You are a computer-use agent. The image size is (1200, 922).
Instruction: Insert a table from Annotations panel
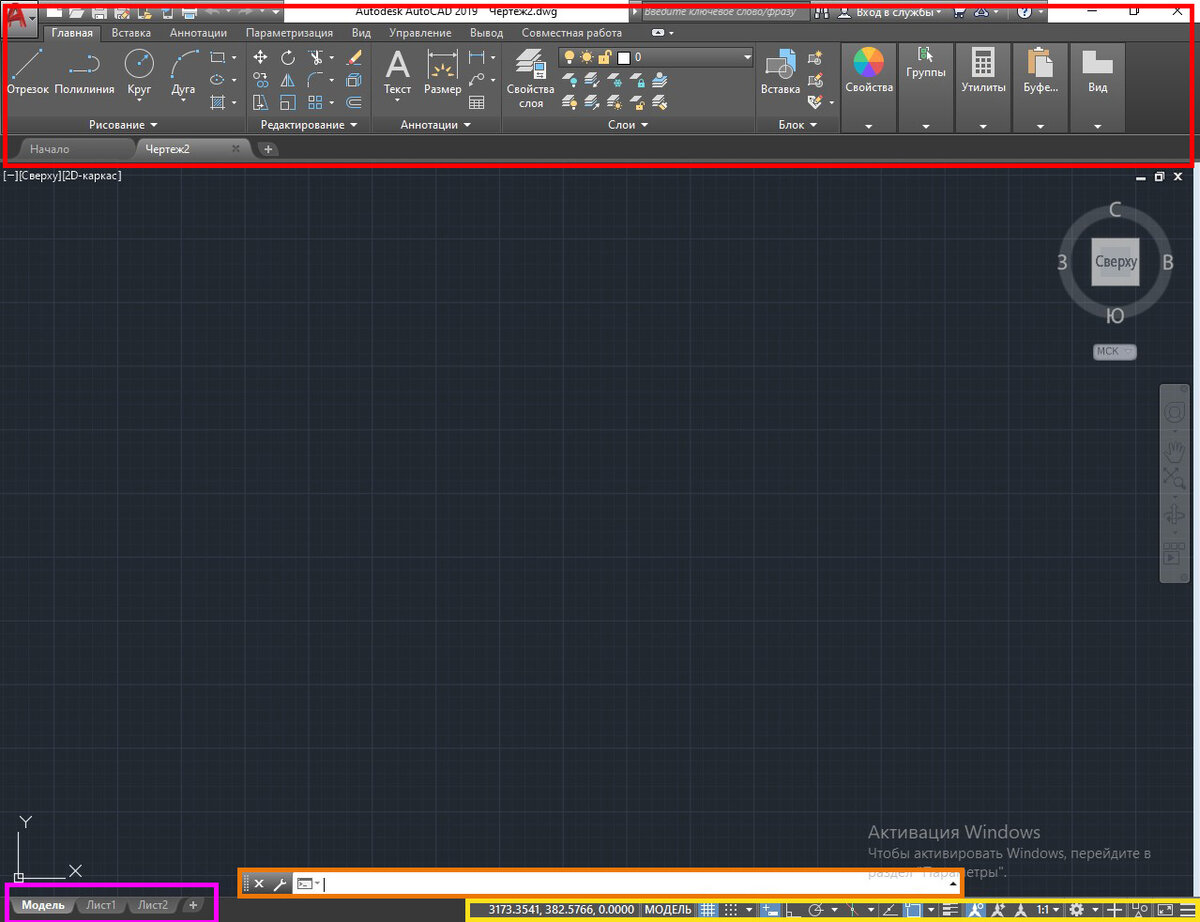point(477,102)
